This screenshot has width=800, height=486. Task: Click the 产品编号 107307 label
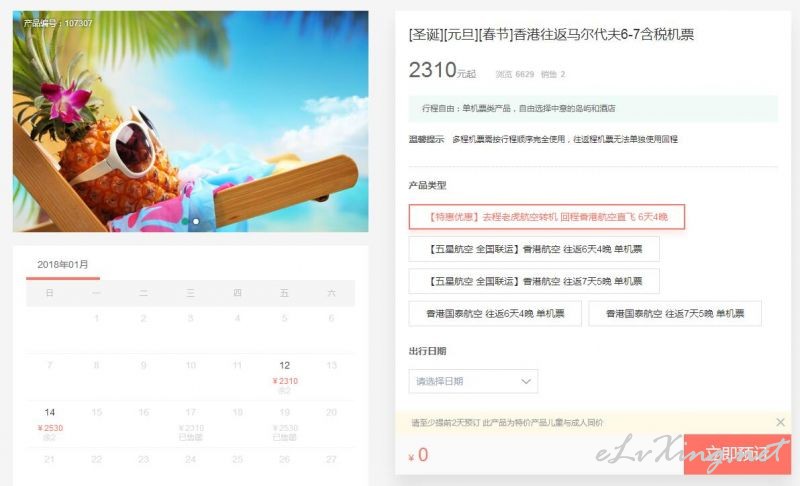click(58, 23)
